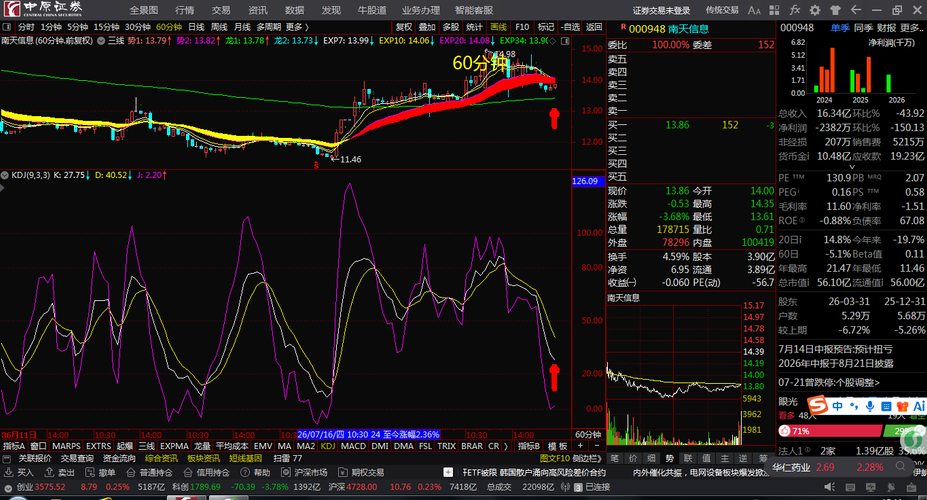Open 07-21曾跌停:个股调整 link
This screenshot has height=500, width=927.
(x=829, y=382)
